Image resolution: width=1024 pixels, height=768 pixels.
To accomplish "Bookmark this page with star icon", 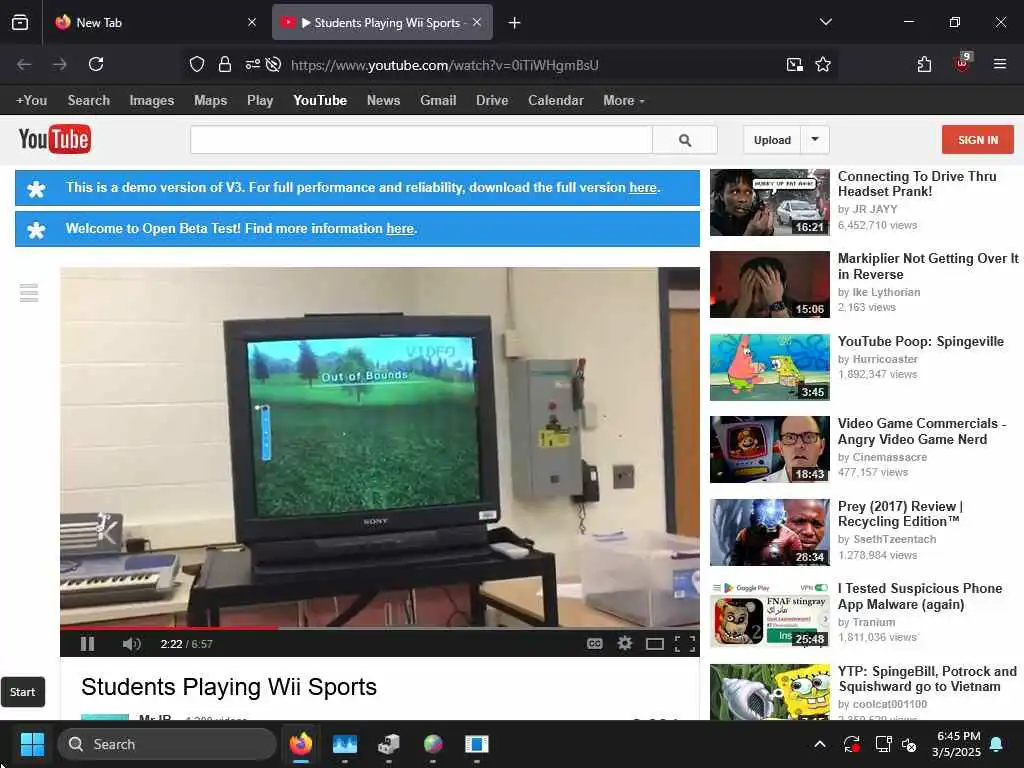I will click(x=823, y=64).
